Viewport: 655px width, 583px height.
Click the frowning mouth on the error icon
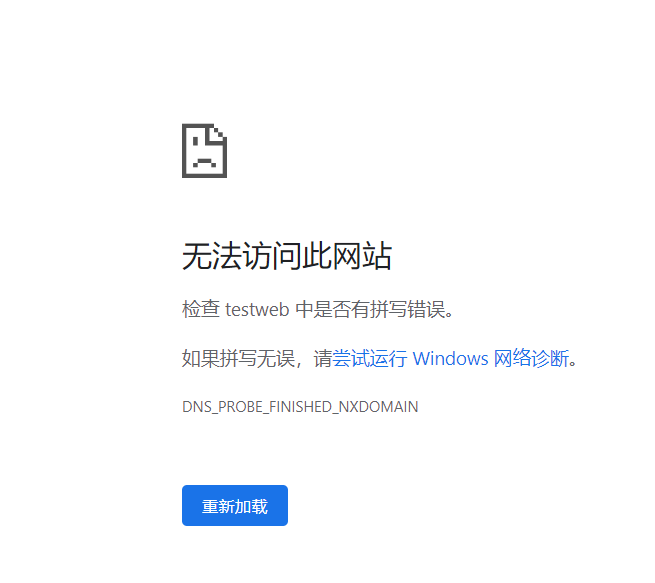(204, 162)
